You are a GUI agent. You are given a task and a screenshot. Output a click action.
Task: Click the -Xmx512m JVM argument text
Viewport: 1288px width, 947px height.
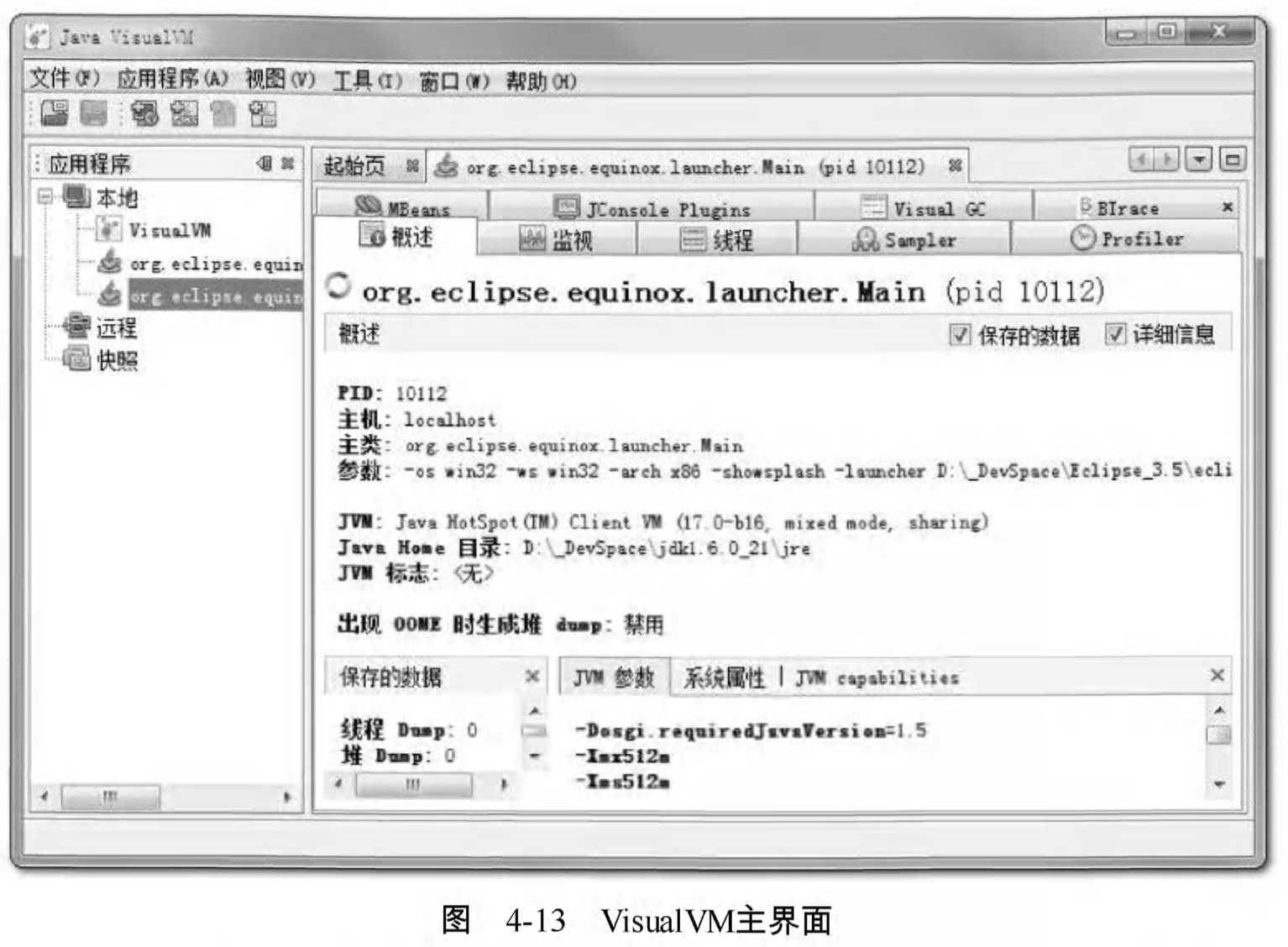pyautogui.click(x=622, y=756)
